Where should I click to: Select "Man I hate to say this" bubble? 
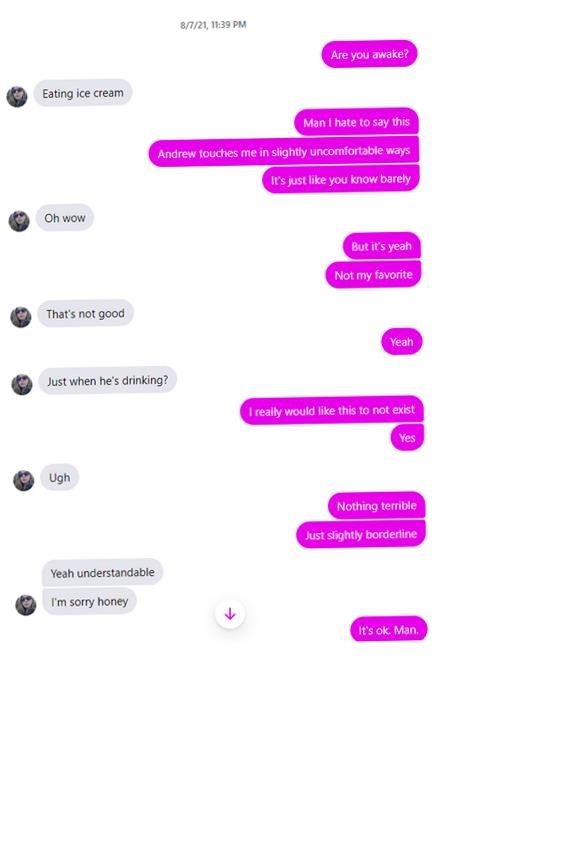[x=357, y=122]
